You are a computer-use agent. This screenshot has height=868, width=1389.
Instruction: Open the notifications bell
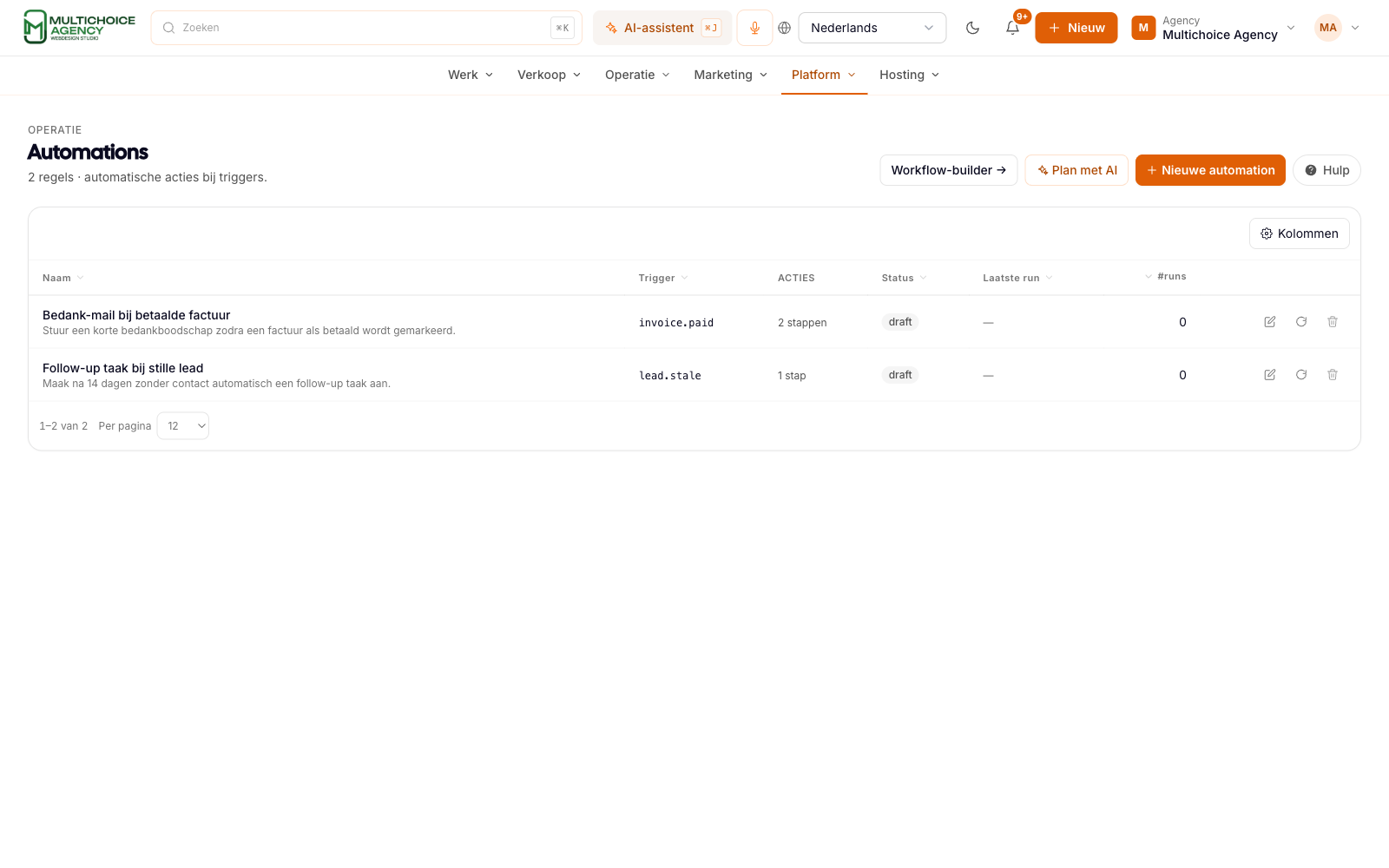click(x=1012, y=28)
